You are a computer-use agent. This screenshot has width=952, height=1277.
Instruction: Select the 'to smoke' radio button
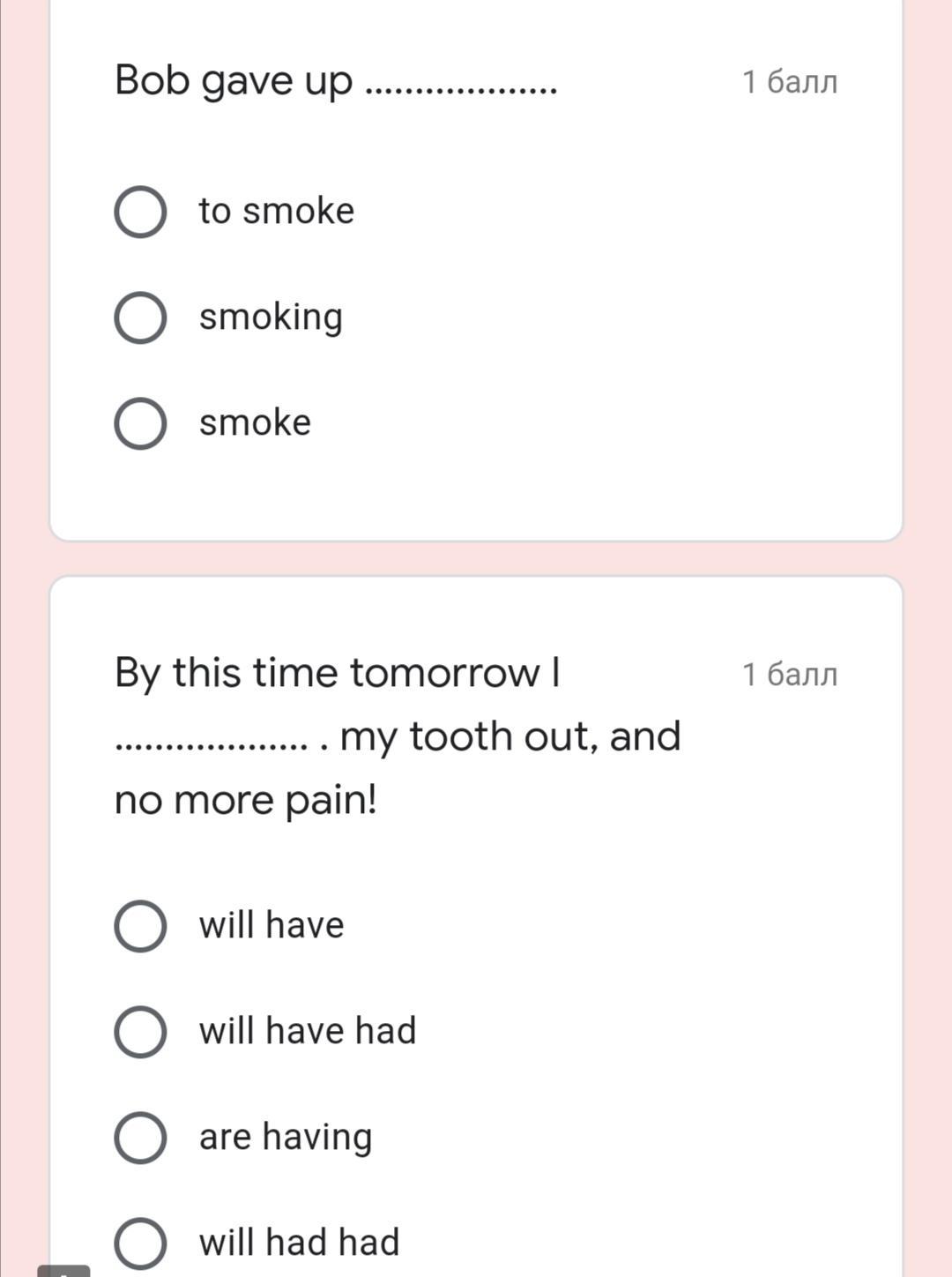pyautogui.click(x=140, y=212)
